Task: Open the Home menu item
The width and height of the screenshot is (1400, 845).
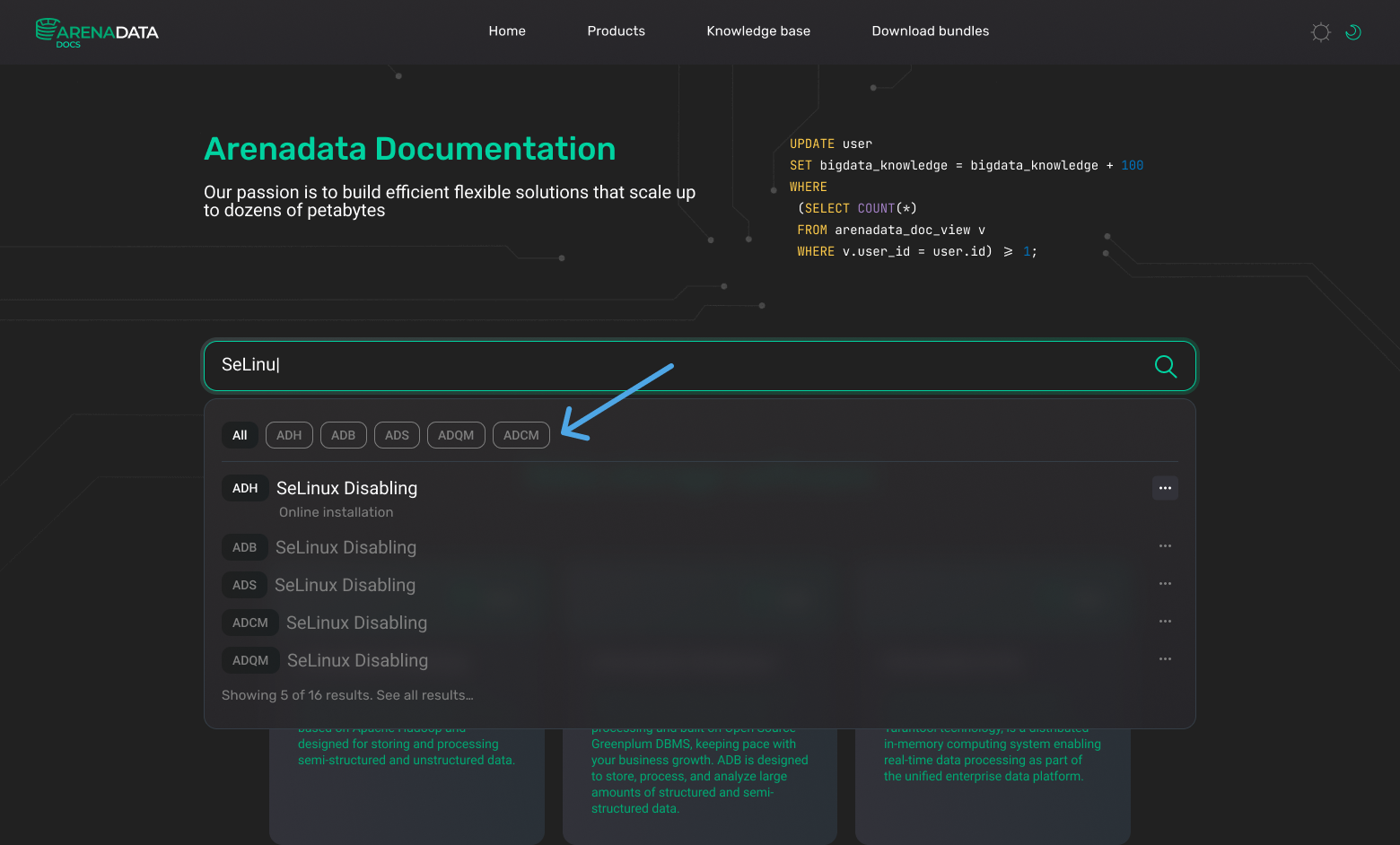Action: 507,31
